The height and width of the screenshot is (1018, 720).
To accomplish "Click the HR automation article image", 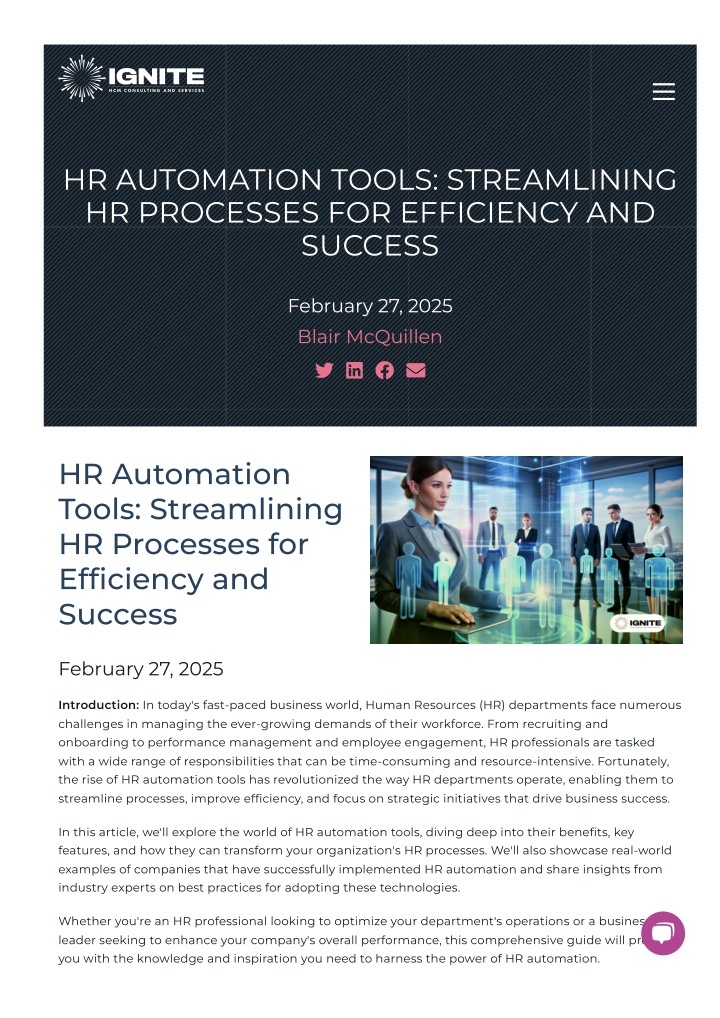I will coord(526,550).
